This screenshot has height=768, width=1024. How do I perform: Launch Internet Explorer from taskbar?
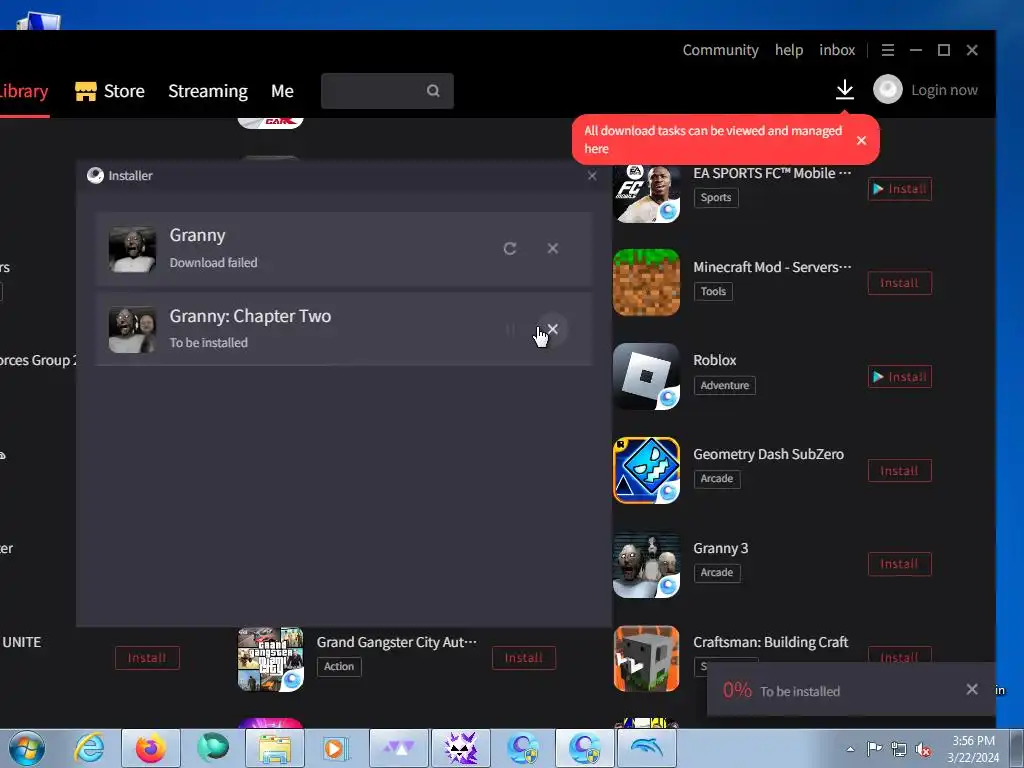[x=89, y=748]
